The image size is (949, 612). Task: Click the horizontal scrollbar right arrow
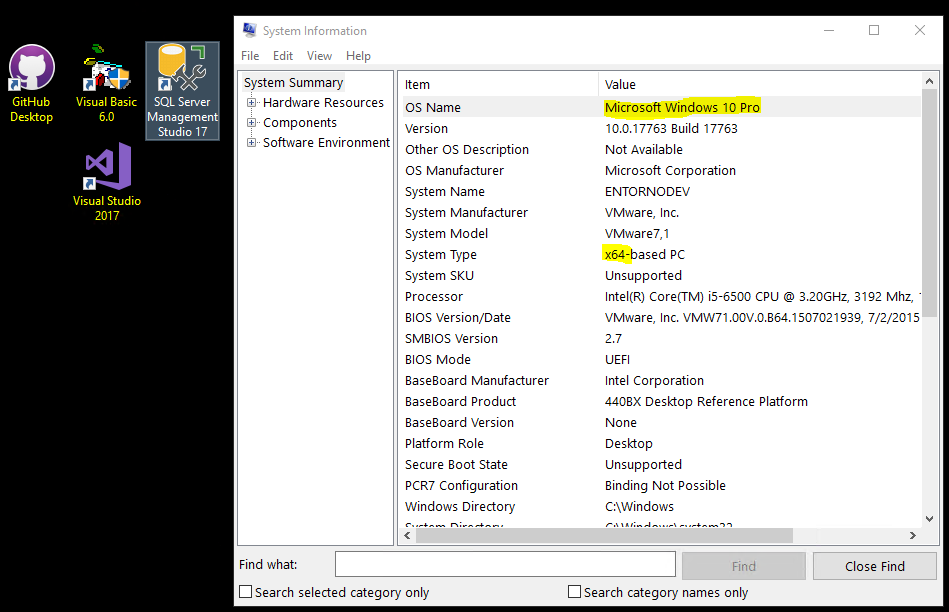point(913,535)
